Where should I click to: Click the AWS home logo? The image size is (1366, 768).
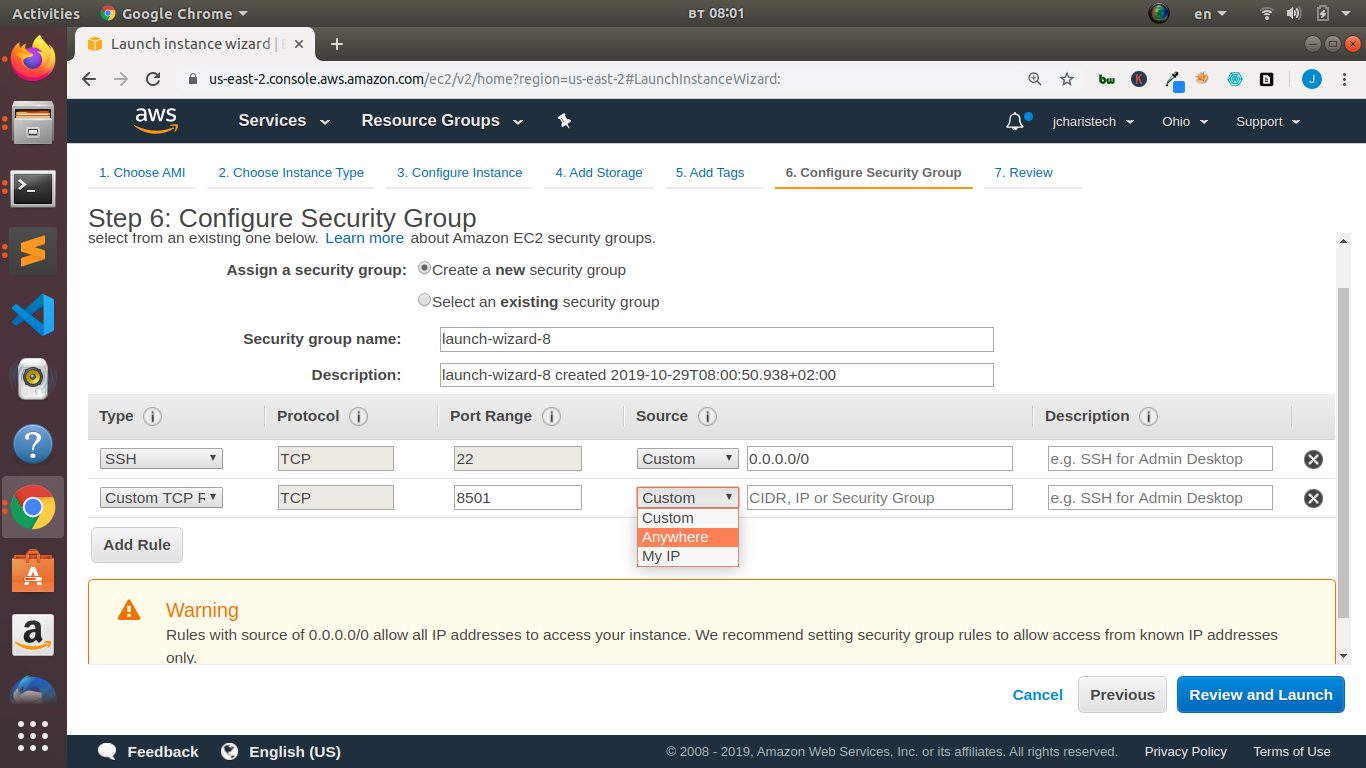155,120
